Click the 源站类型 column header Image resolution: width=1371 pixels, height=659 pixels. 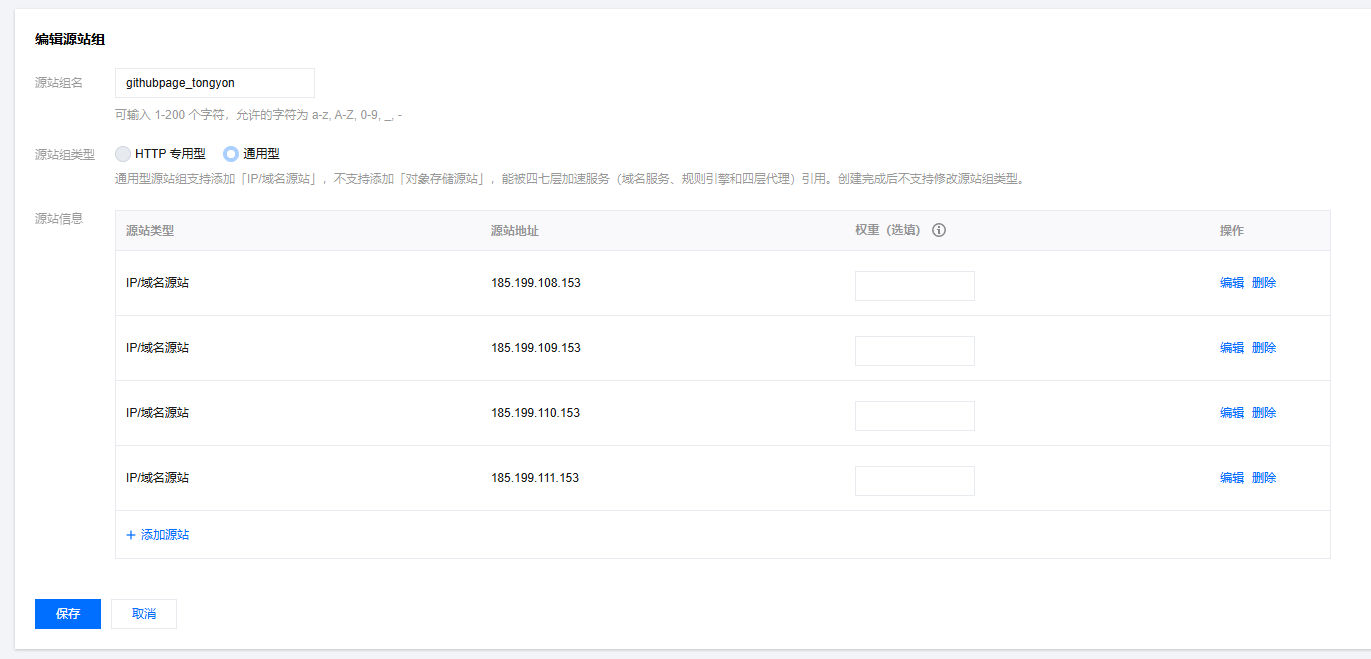tap(150, 230)
